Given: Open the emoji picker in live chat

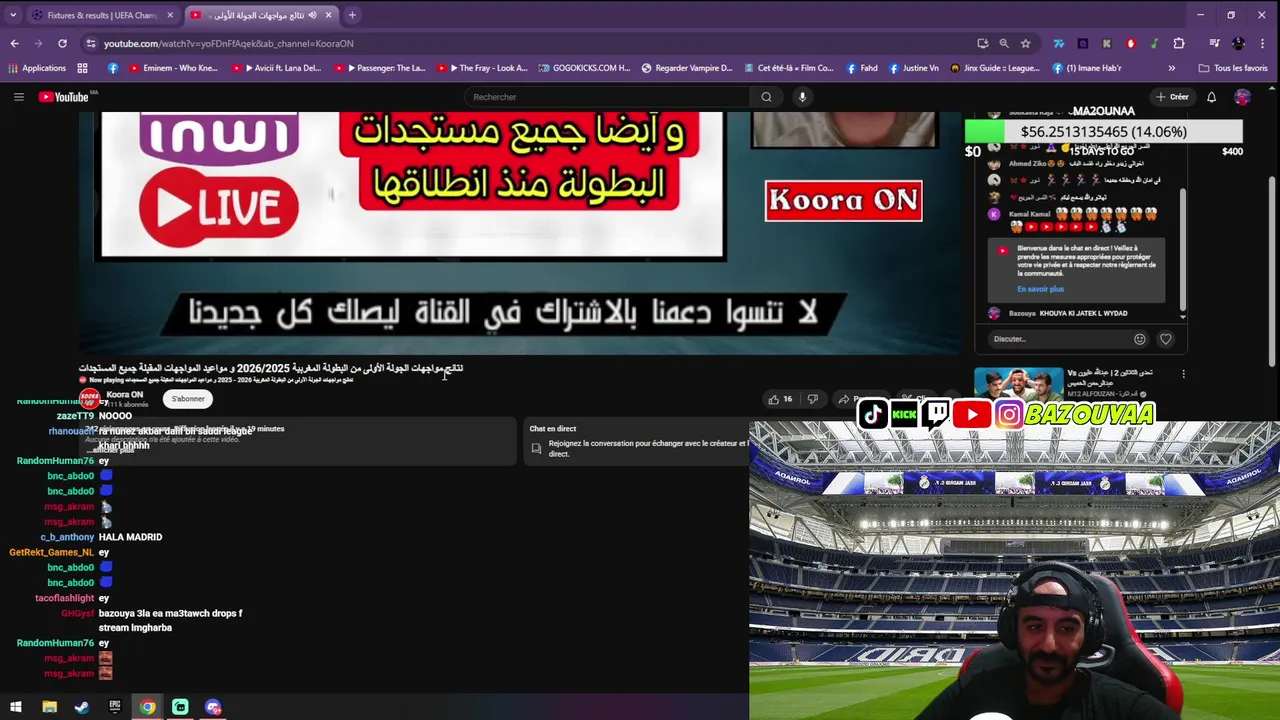Looking at the screenshot, I should 1139,339.
